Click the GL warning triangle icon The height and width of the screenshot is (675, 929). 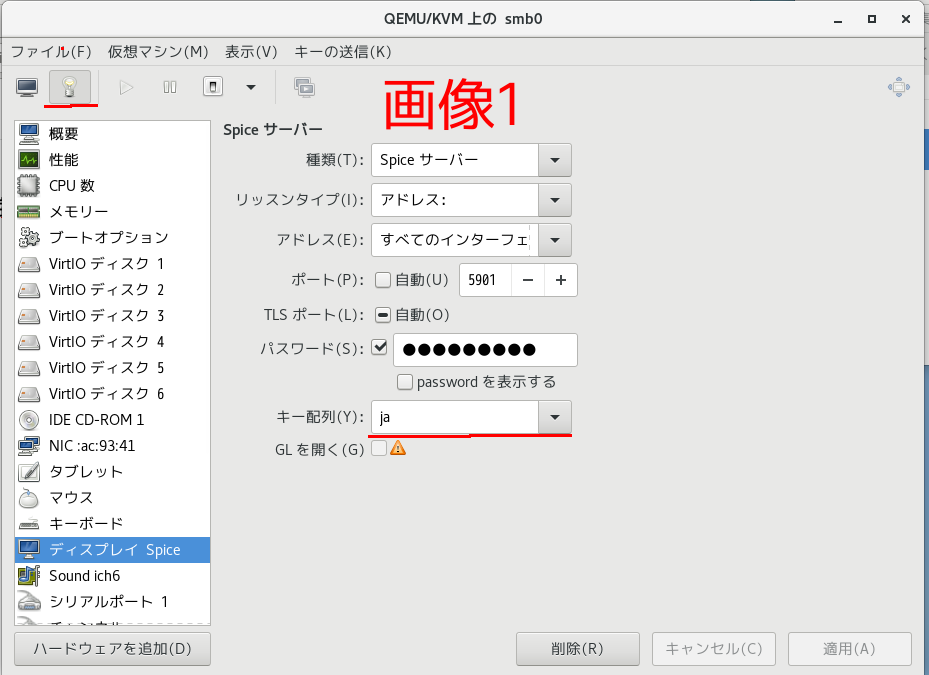398,448
